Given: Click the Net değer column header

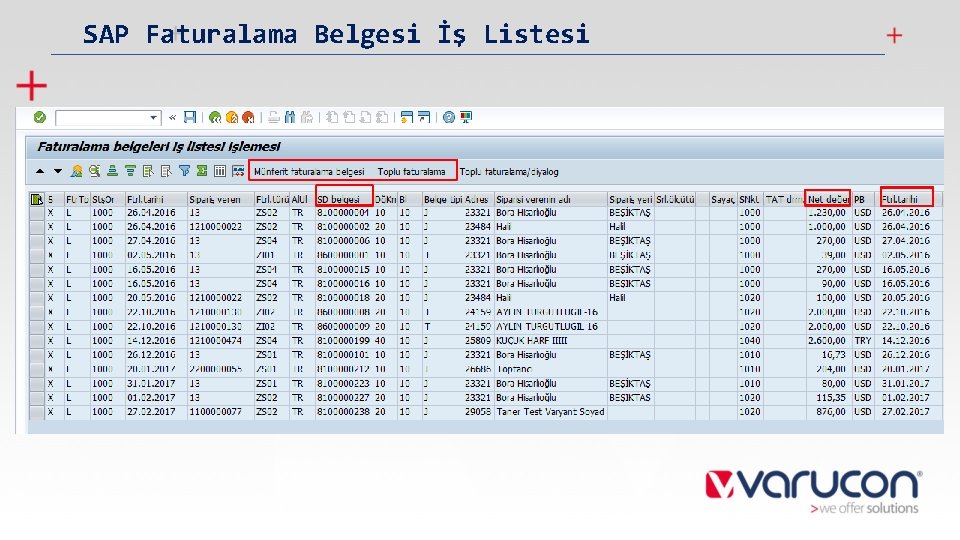Looking at the screenshot, I should 828,199.
